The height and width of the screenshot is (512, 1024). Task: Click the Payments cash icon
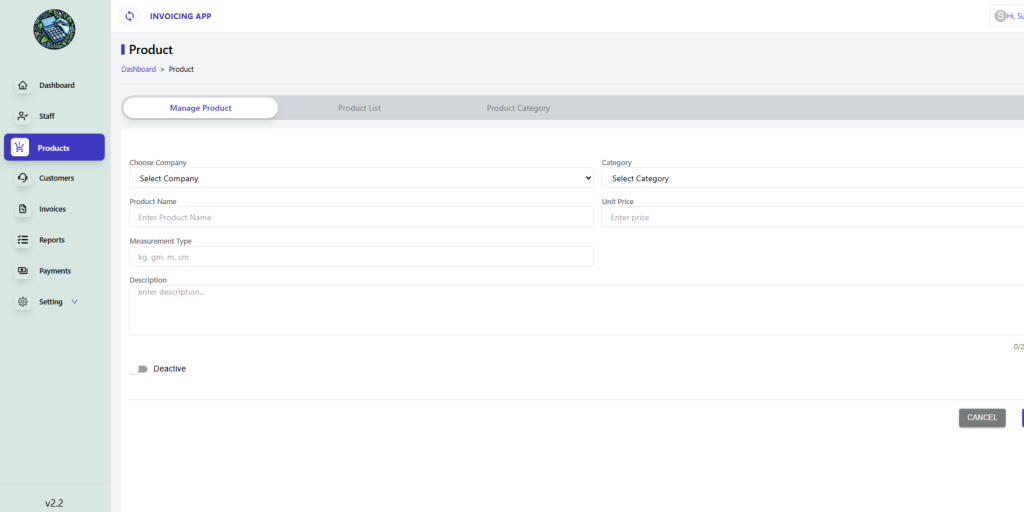click(x=23, y=271)
